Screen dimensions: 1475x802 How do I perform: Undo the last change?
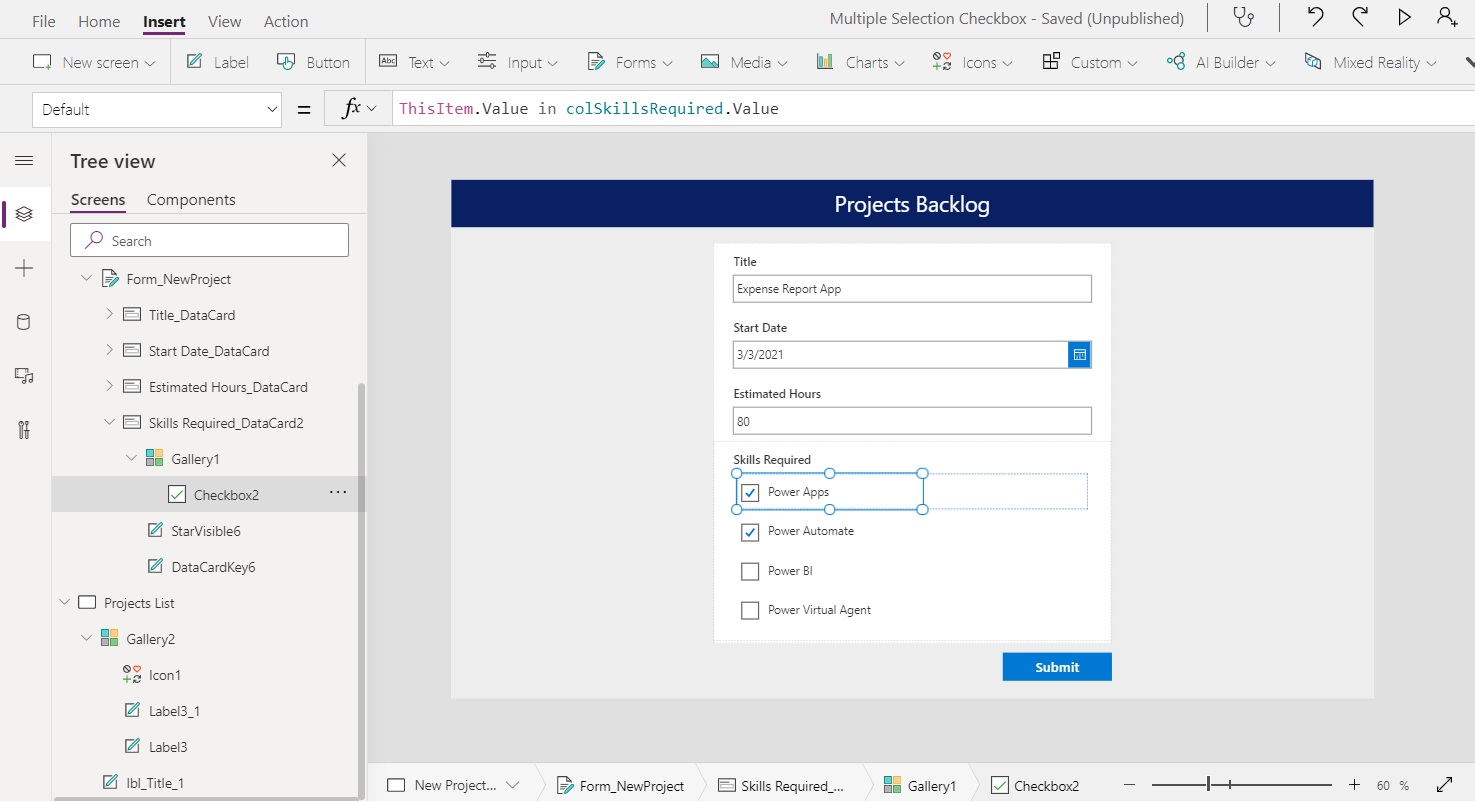[x=1315, y=17]
